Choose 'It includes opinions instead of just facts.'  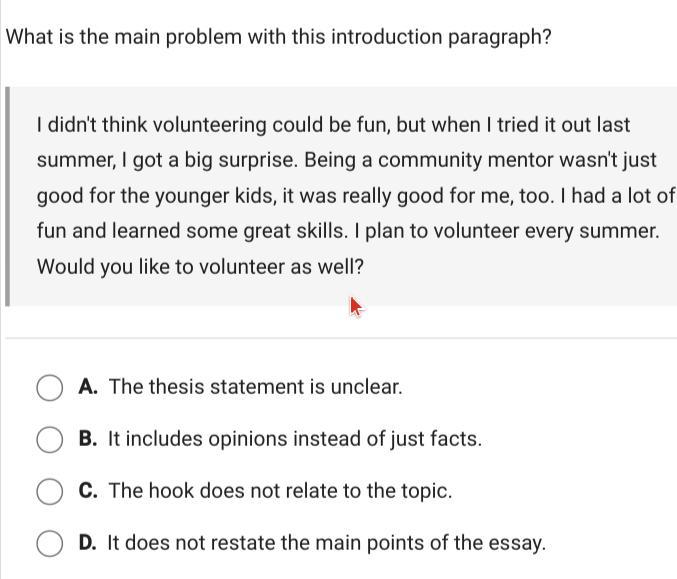click(x=294, y=439)
